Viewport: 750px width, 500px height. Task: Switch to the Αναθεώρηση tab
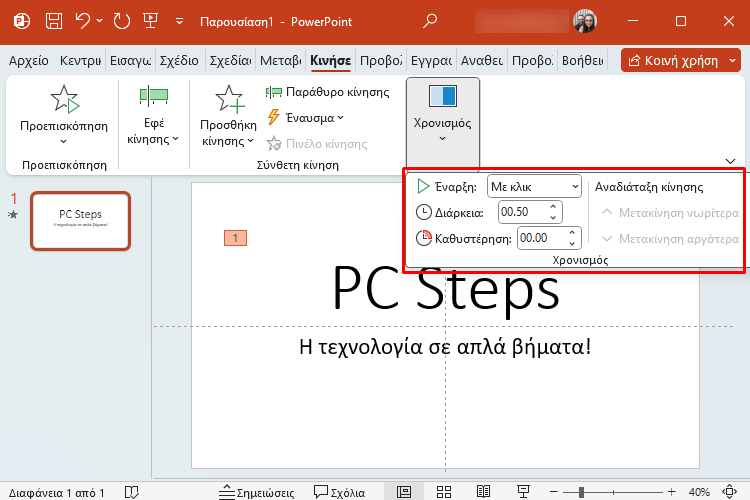coord(482,61)
